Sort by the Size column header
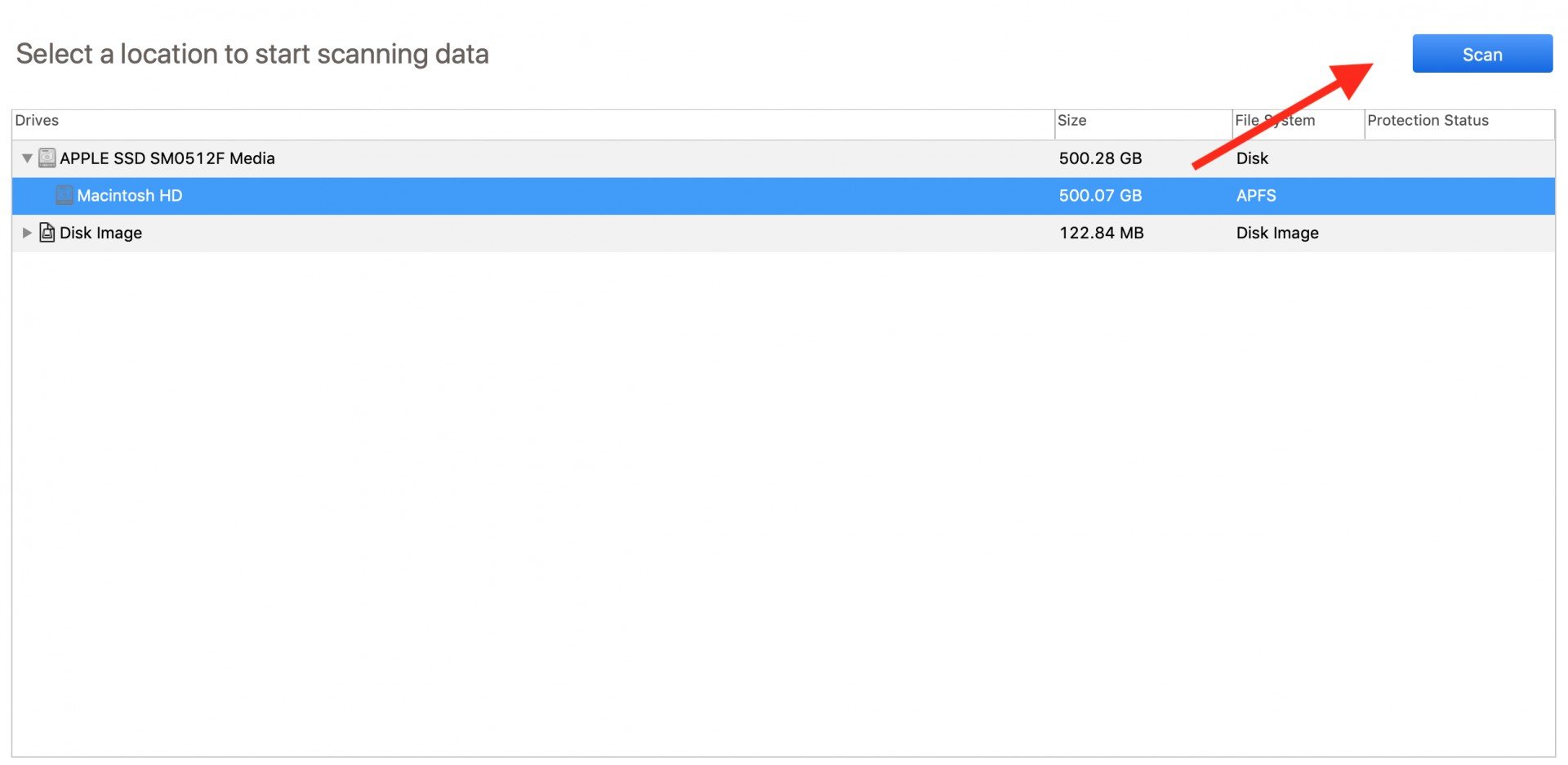Image resolution: width=1568 pixels, height=765 pixels. [1071, 121]
